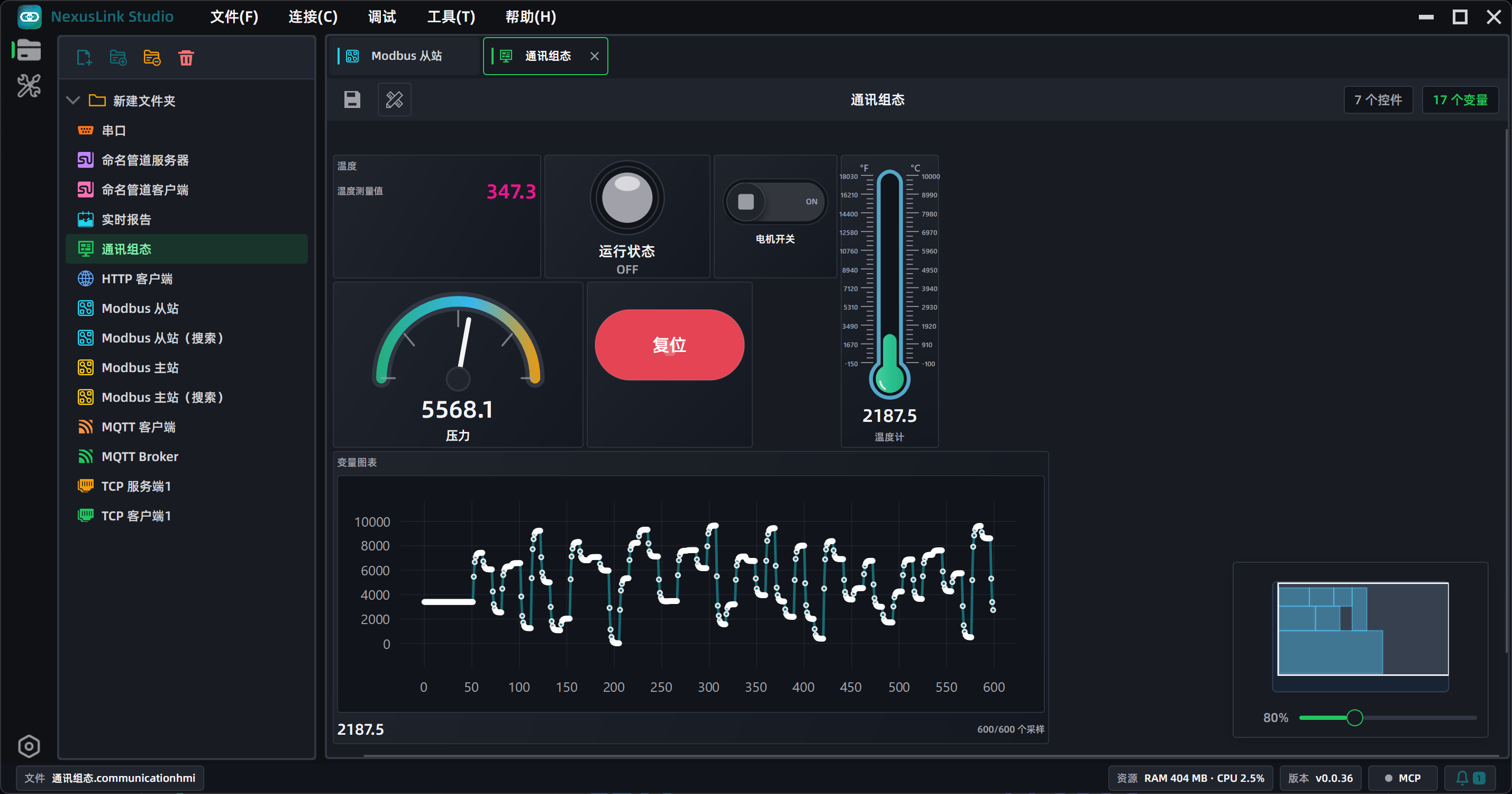Open 命名管道服务器 in the tree

pos(187,160)
